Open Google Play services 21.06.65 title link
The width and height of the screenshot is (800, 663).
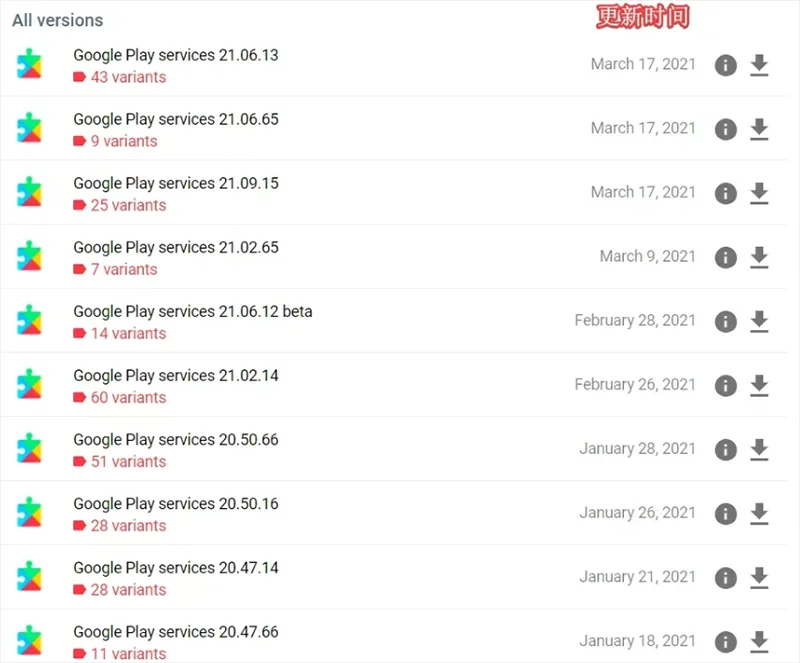coord(176,119)
